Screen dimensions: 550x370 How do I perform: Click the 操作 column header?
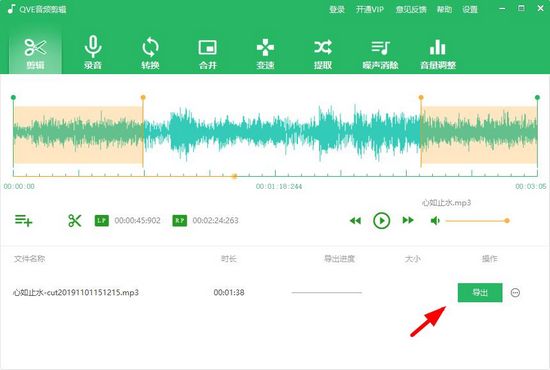click(490, 259)
